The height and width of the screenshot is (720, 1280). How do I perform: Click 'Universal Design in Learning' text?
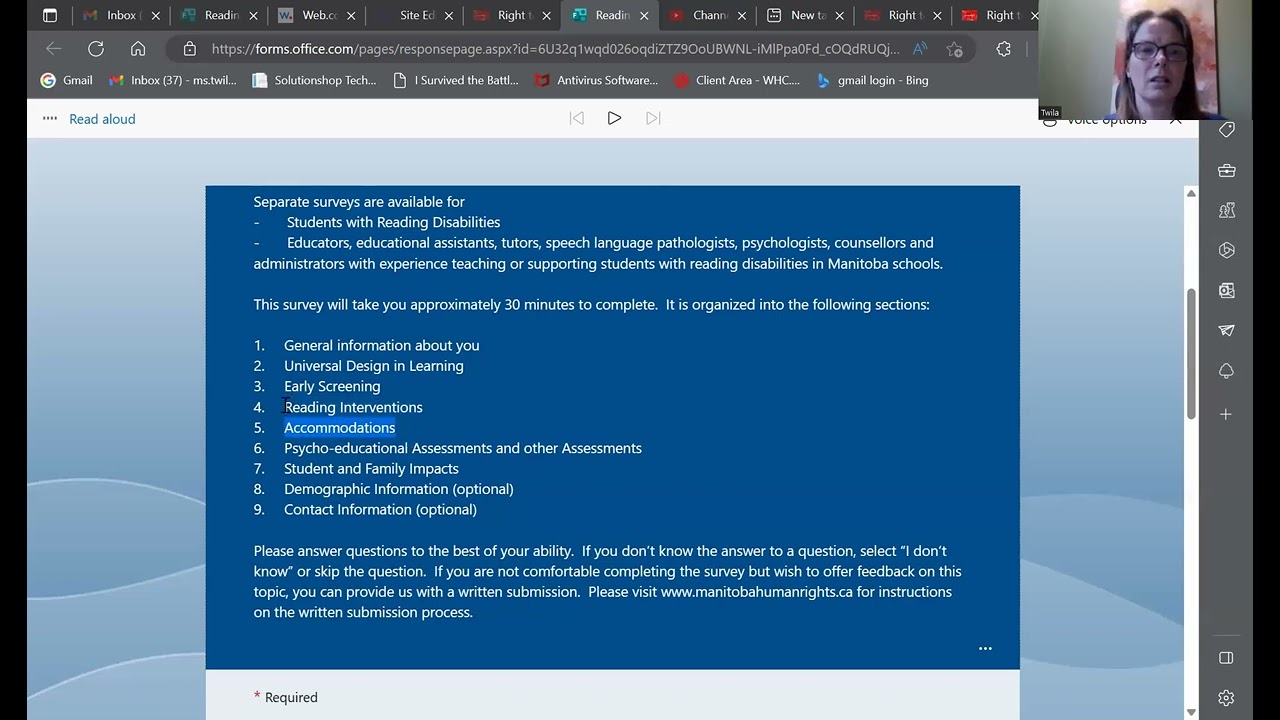374,366
